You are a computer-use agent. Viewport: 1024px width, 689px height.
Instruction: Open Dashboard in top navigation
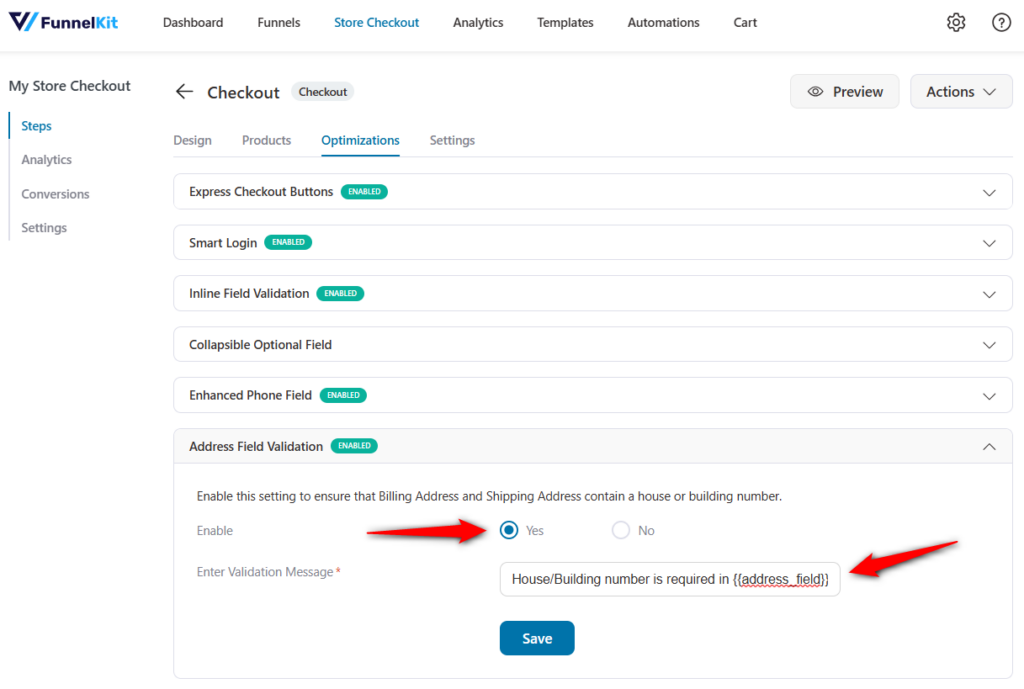click(x=193, y=22)
